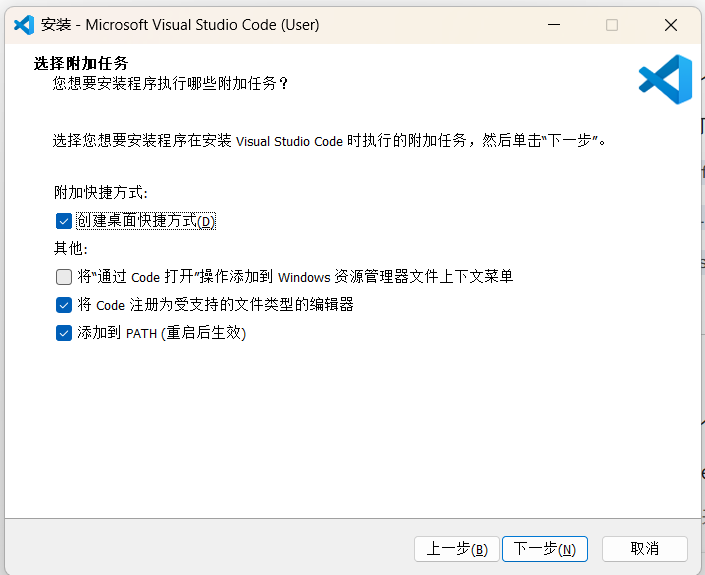Click the 附加快捷方式: label
This screenshot has height=575, width=705.
[101, 192]
